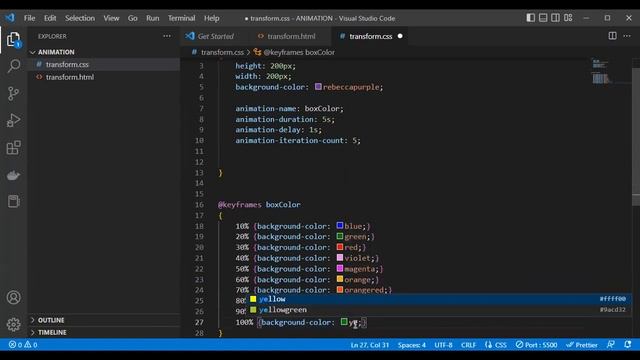Open the Help menu
The width and height of the screenshot is (640, 360).
coord(211,18)
